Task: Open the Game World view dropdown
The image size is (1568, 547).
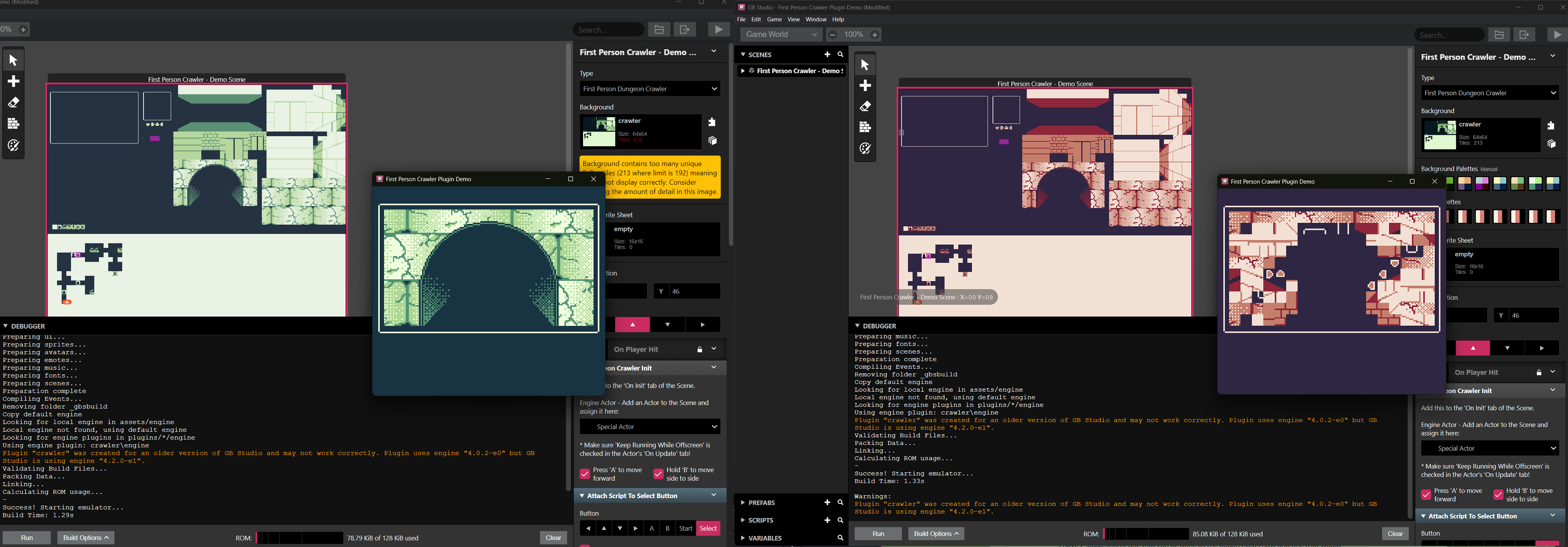Action: 781,35
